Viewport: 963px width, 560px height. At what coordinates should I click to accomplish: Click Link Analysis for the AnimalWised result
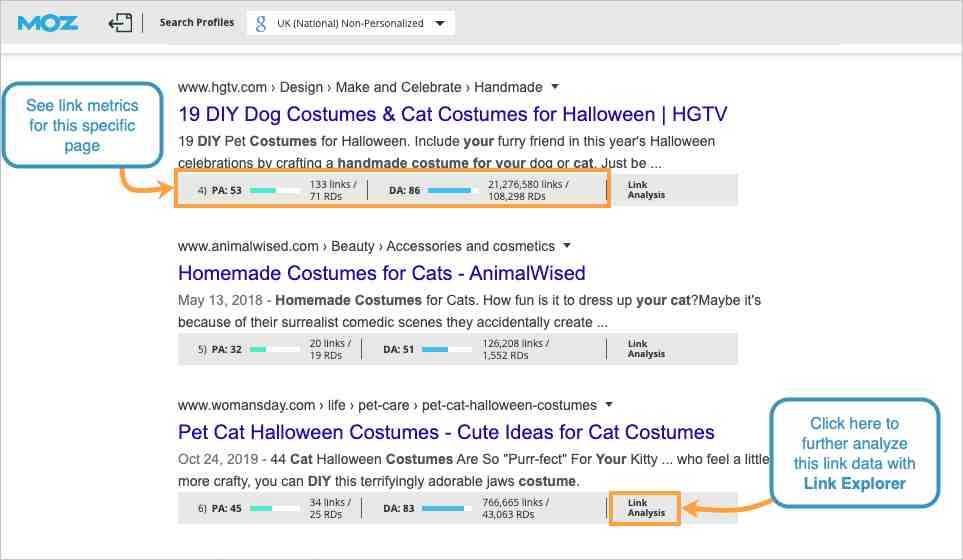[646, 349]
